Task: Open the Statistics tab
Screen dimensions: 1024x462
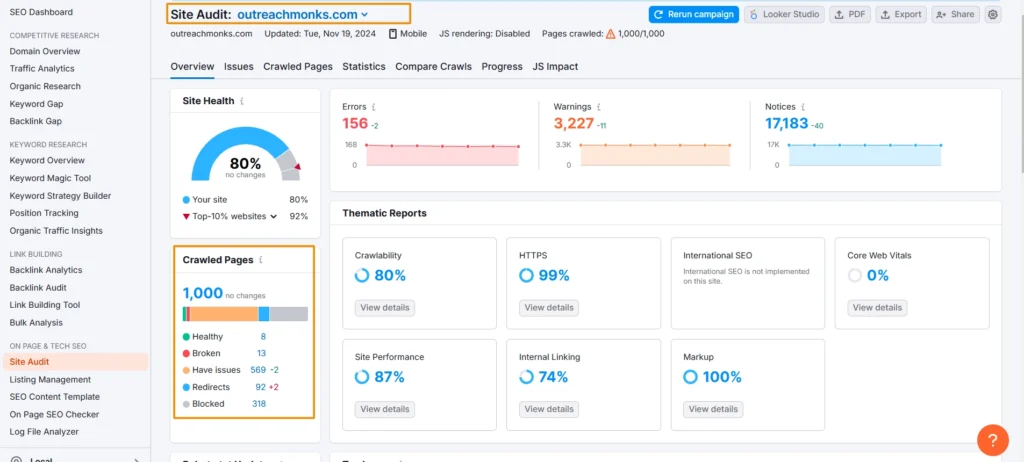Action: (364, 67)
